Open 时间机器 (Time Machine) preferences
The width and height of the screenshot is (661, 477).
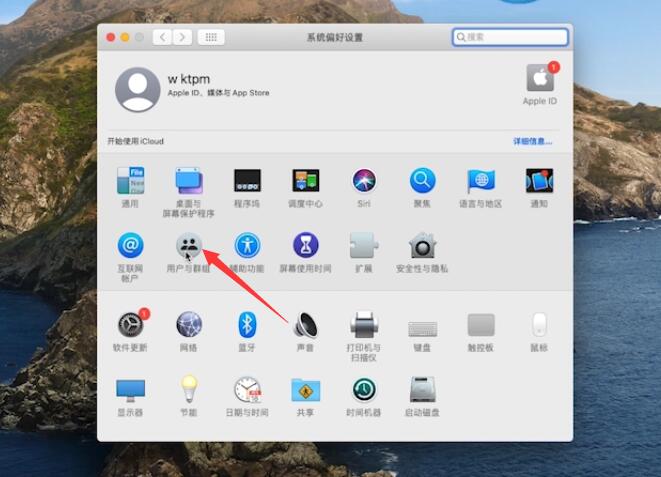click(x=364, y=390)
